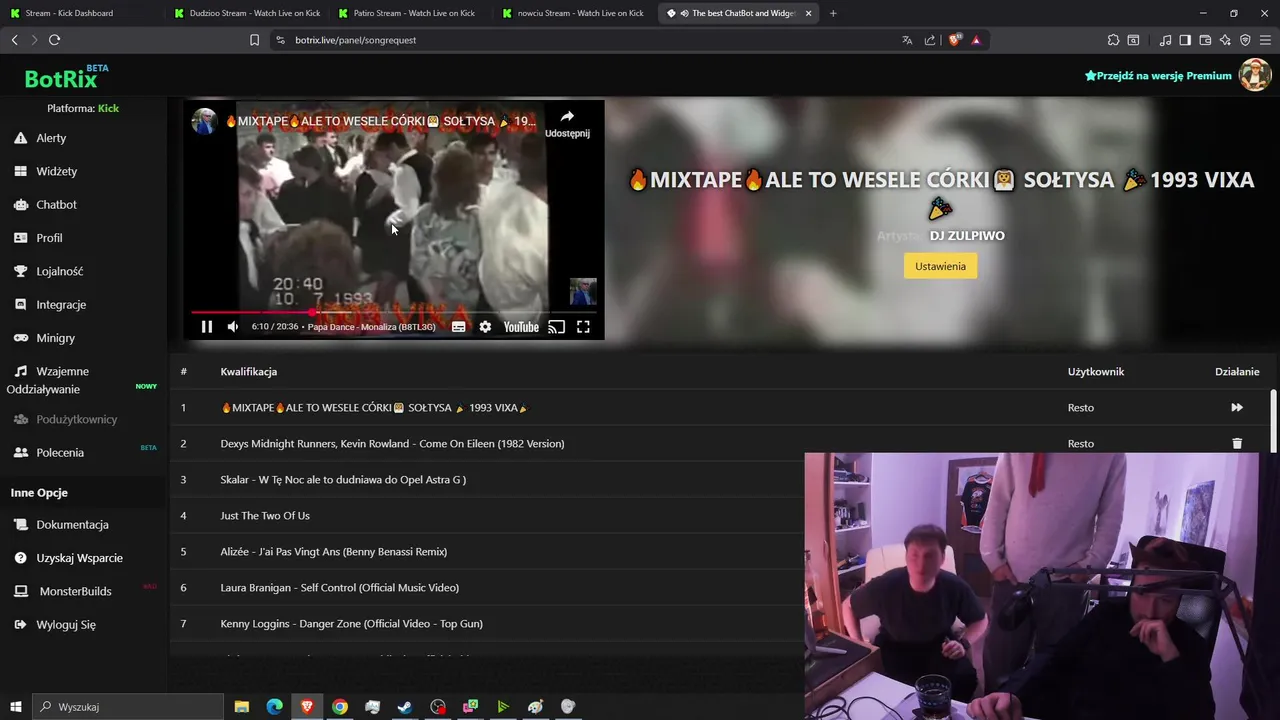Open the translate page icon
This screenshot has width=1280, height=720.
pyautogui.click(x=907, y=40)
